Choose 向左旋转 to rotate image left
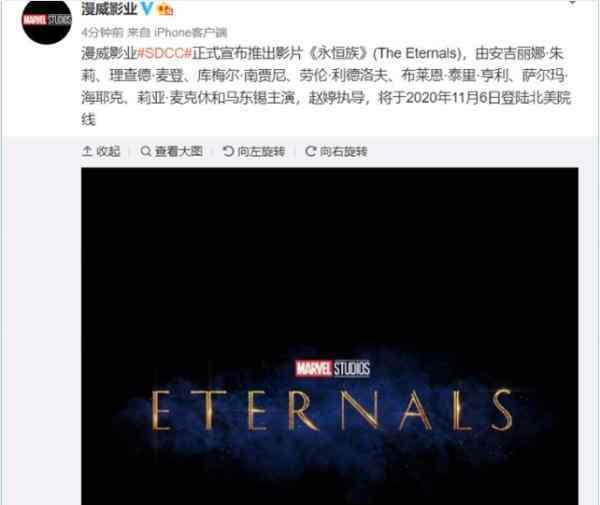Image resolution: width=600 pixels, height=505 pixels. (x=261, y=152)
